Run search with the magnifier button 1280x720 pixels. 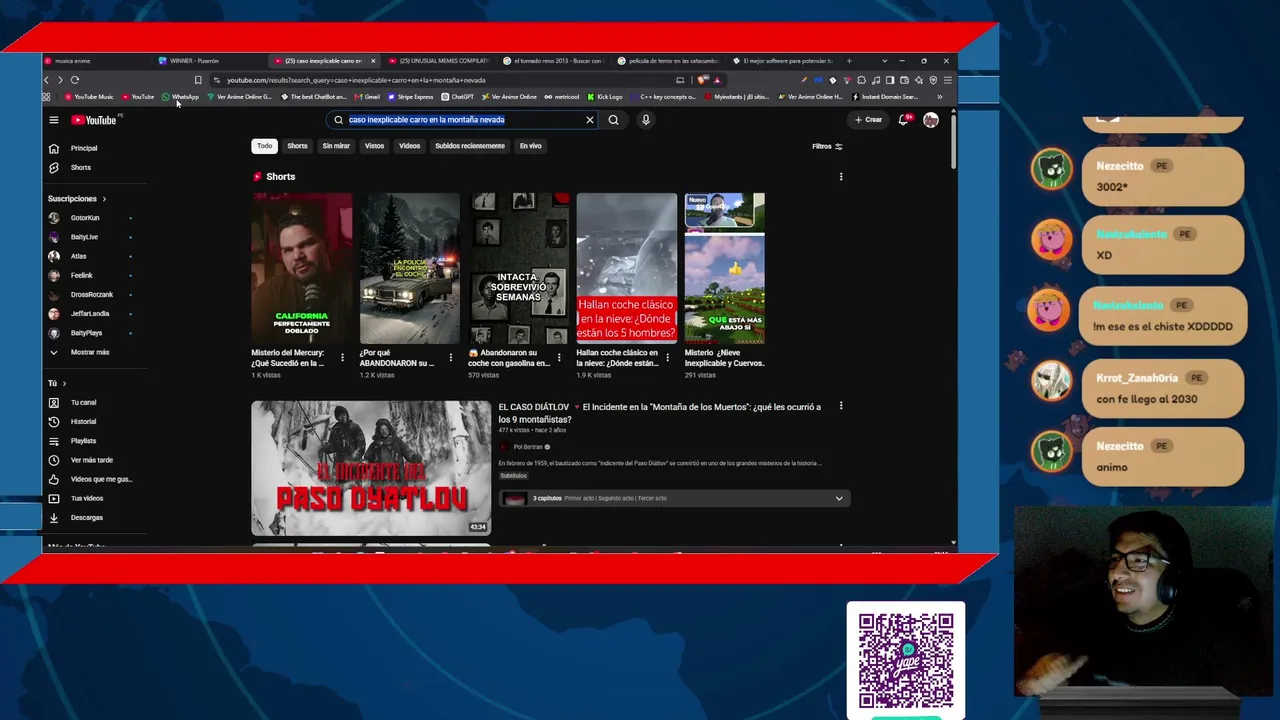(613, 120)
